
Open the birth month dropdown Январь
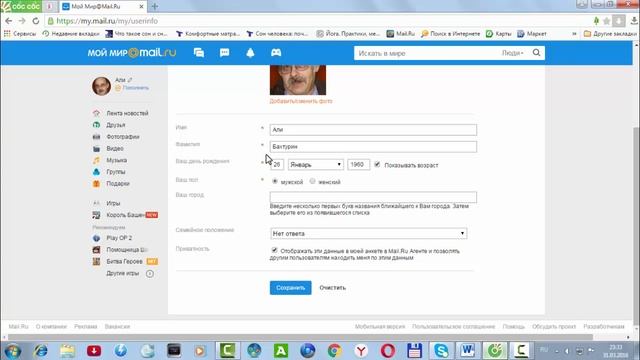316,164
